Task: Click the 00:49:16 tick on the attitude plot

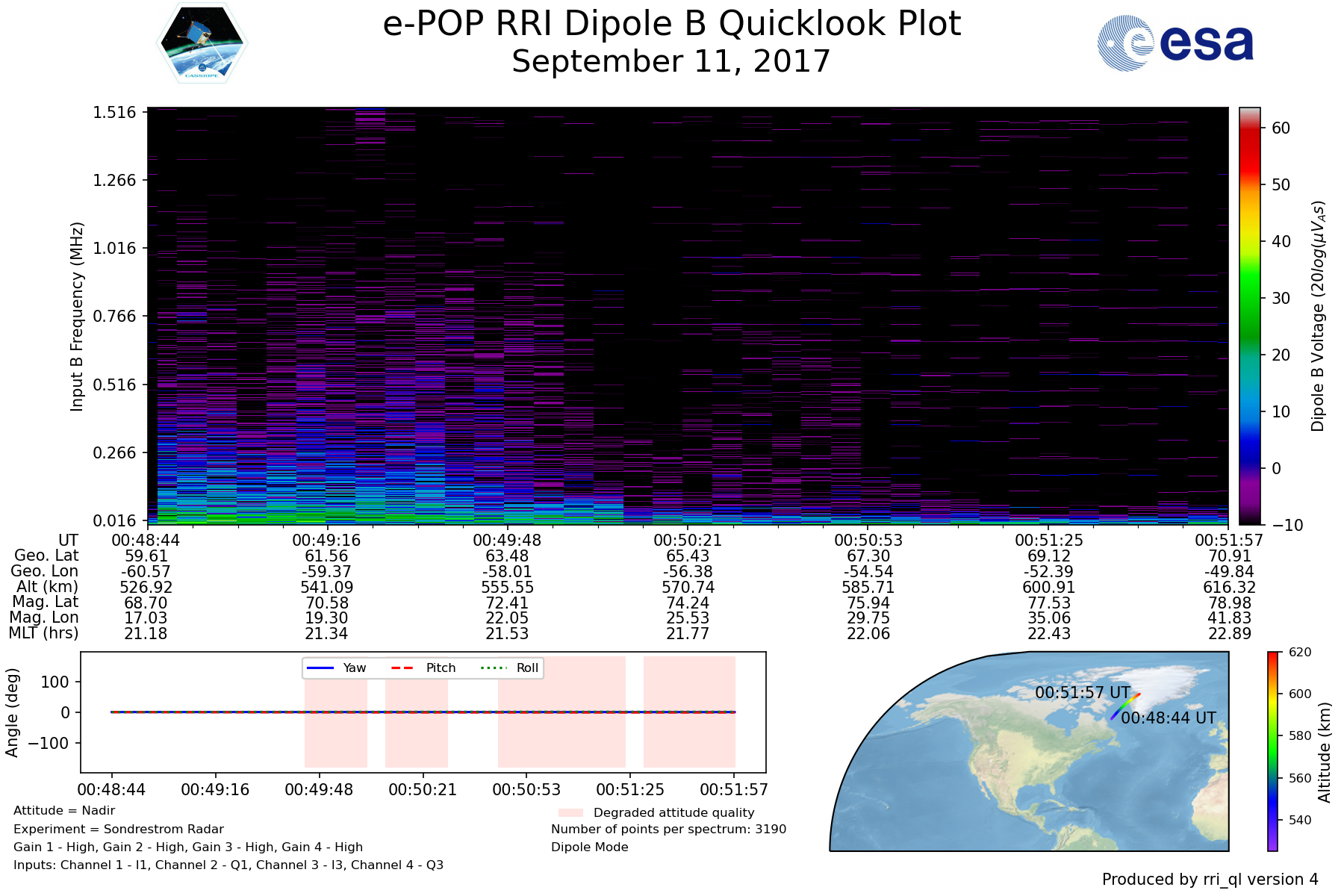Action: 215,789
